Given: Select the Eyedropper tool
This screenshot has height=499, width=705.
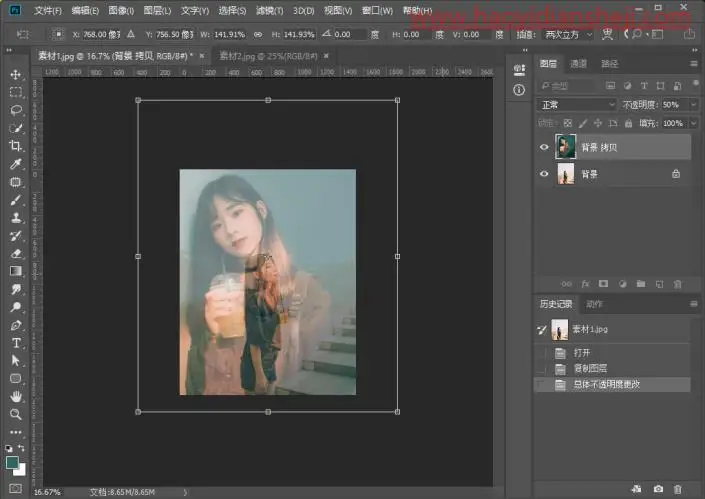Looking at the screenshot, I should pos(16,164).
